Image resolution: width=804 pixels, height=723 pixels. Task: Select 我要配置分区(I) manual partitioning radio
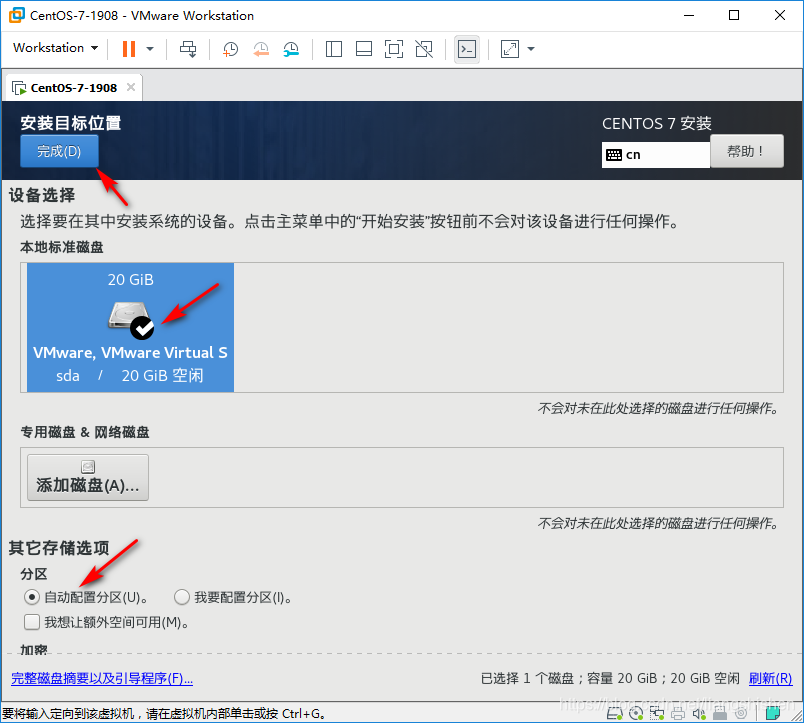coord(182,597)
